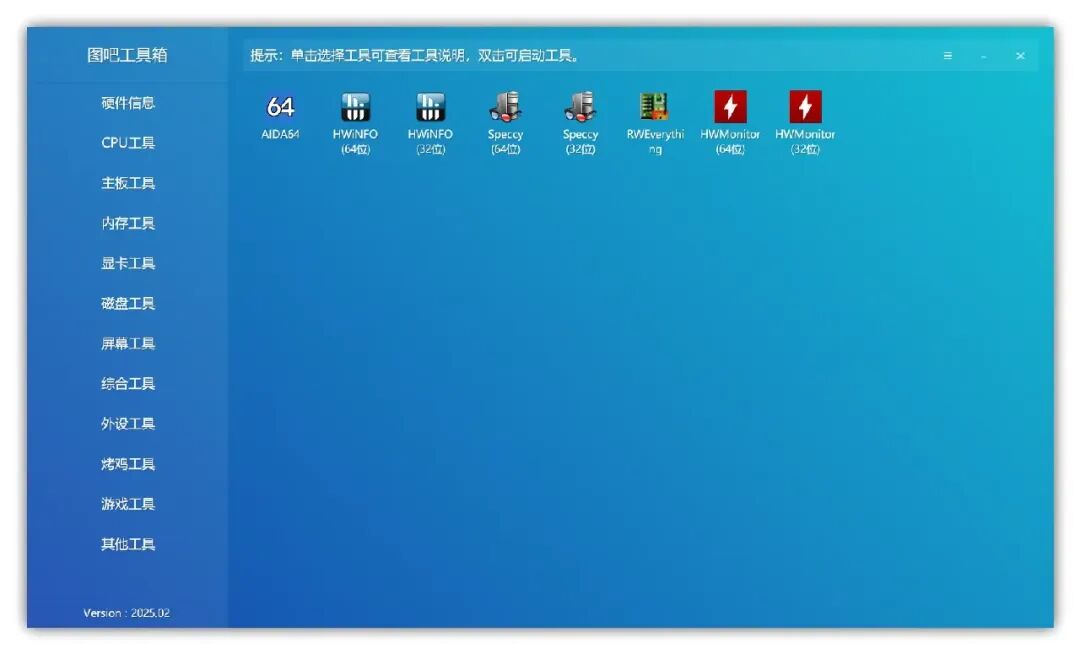Launch the AIDA64 tool
The image size is (1080, 654).
click(x=278, y=110)
